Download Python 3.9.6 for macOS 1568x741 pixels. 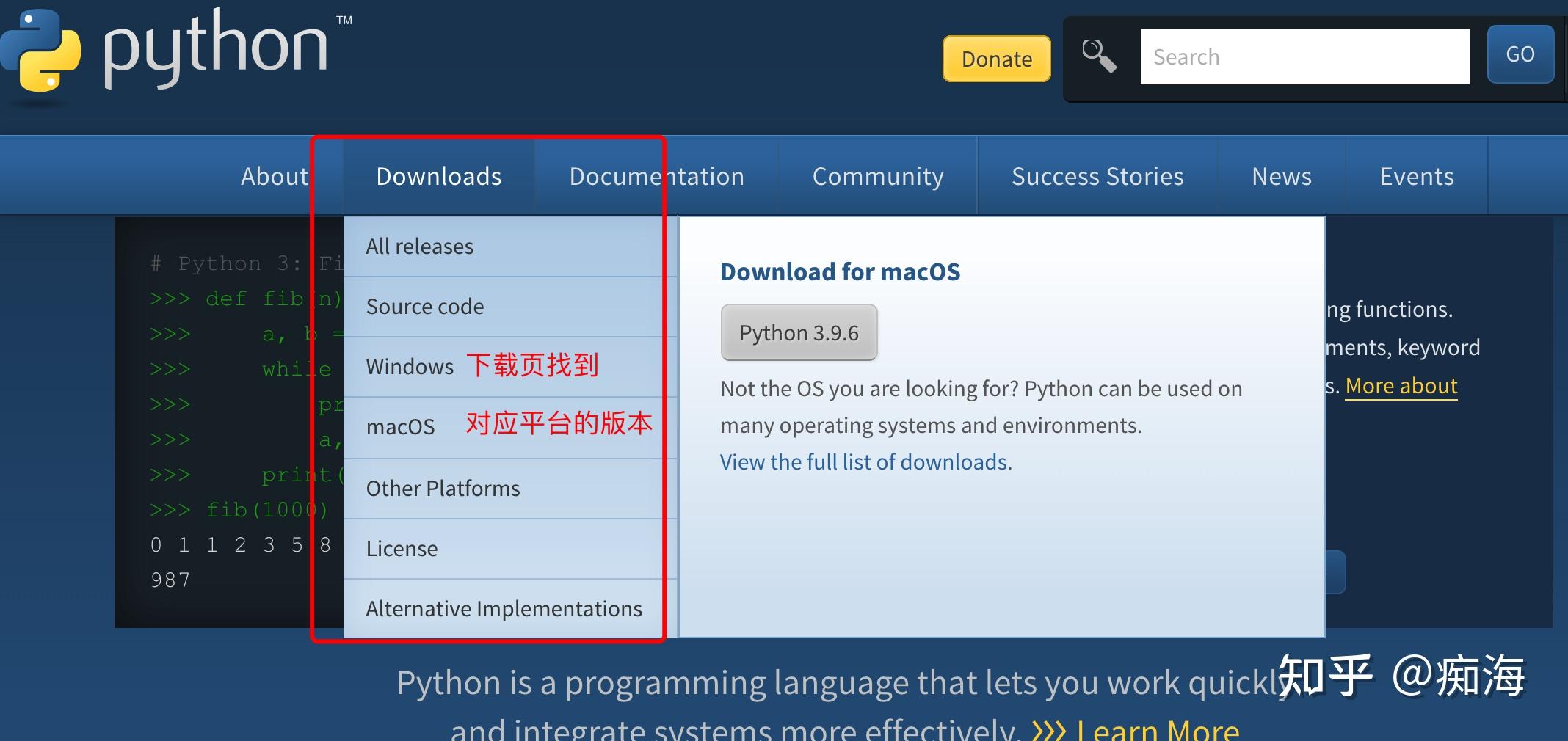coord(799,332)
